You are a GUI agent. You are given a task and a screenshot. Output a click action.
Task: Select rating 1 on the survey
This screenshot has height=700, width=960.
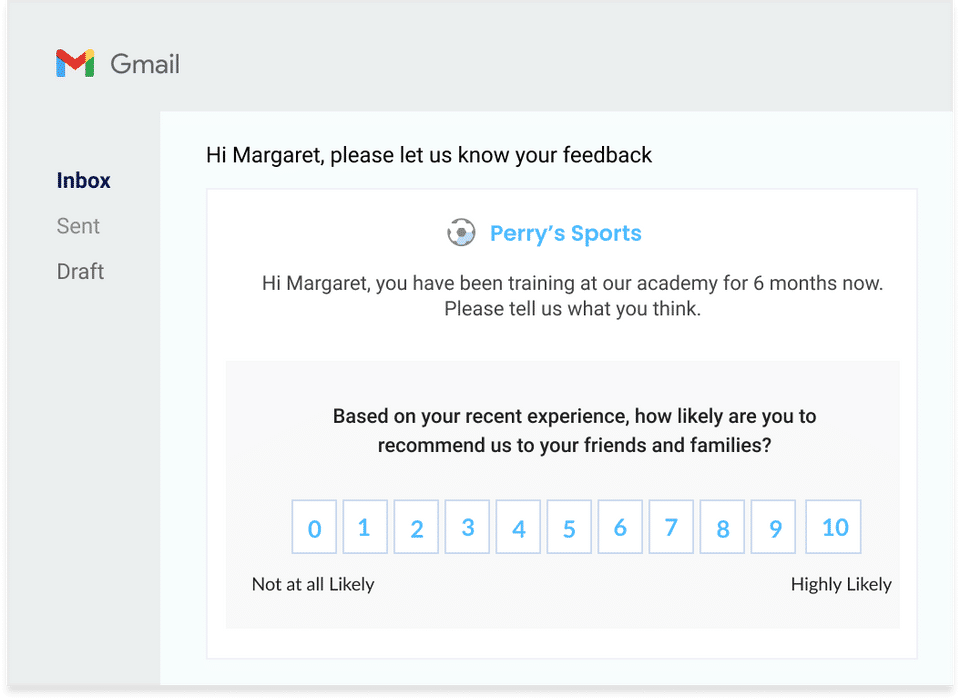[365, 527]
